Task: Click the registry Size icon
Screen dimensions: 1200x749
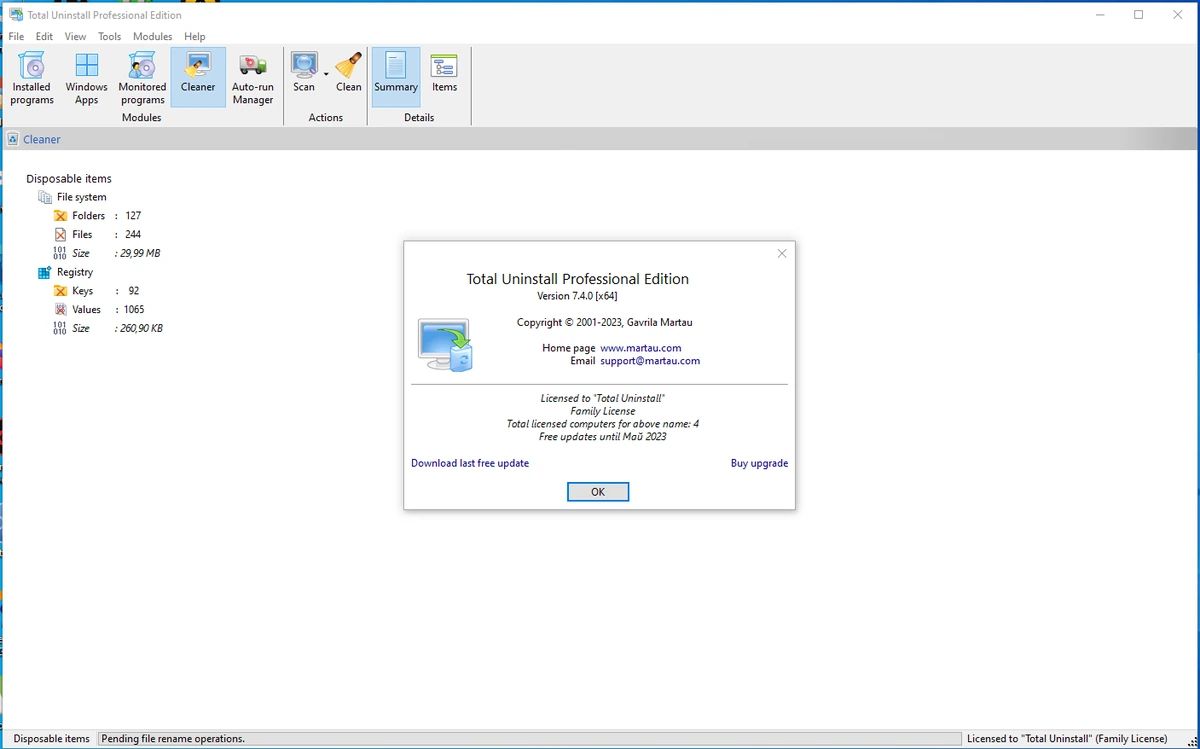Action: tap(60, 328)
